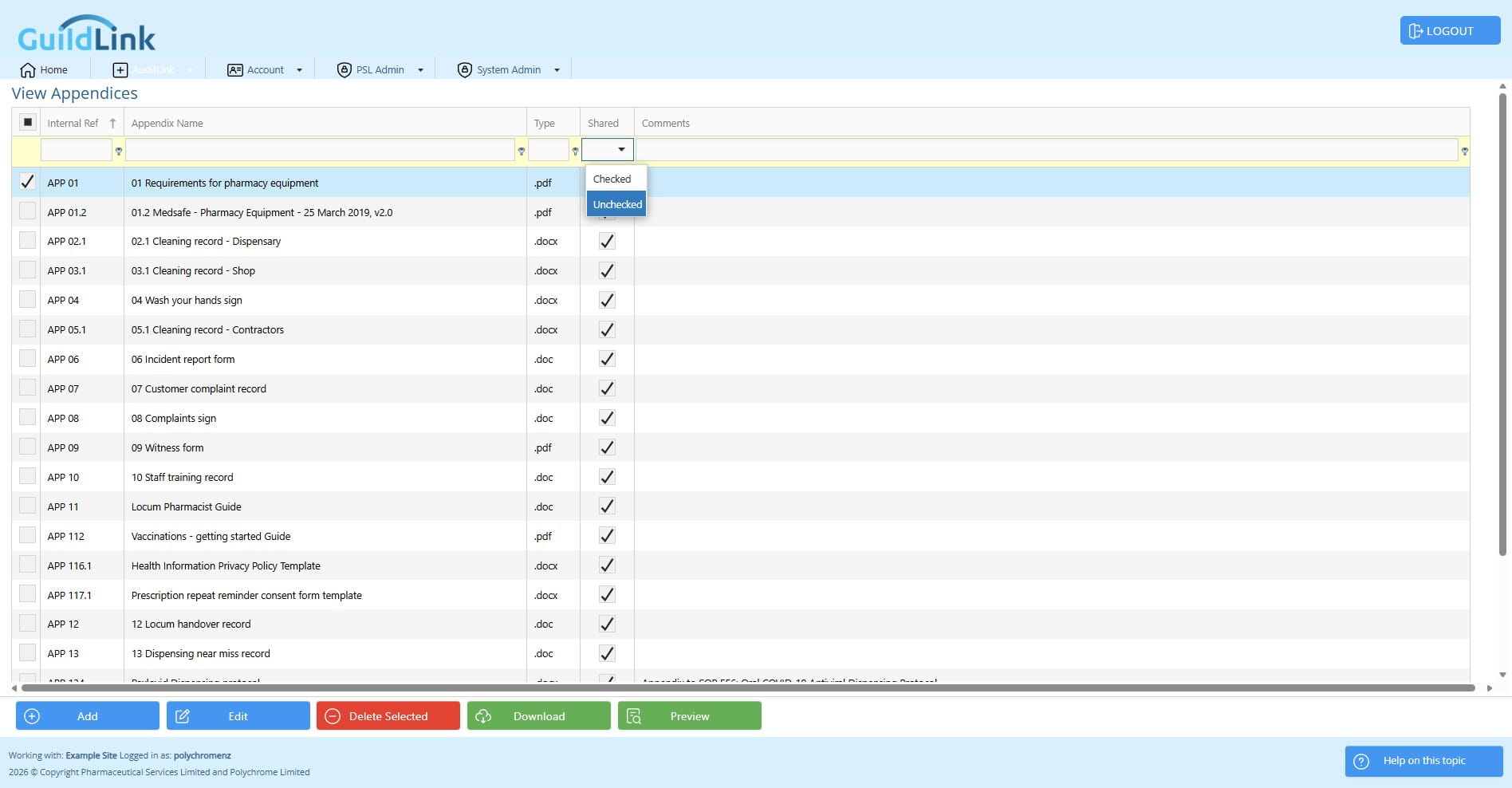
Task: Click the horizontal grid scrollbar
Action: pos(748,688)
